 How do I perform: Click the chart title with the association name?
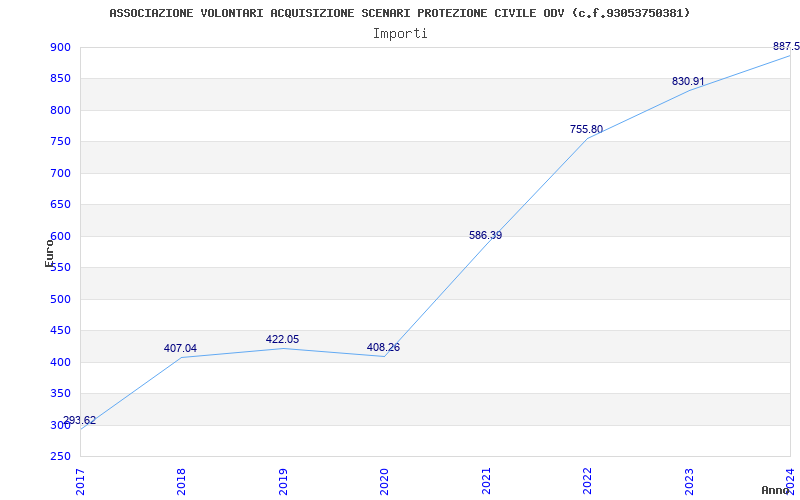(400, 13)
